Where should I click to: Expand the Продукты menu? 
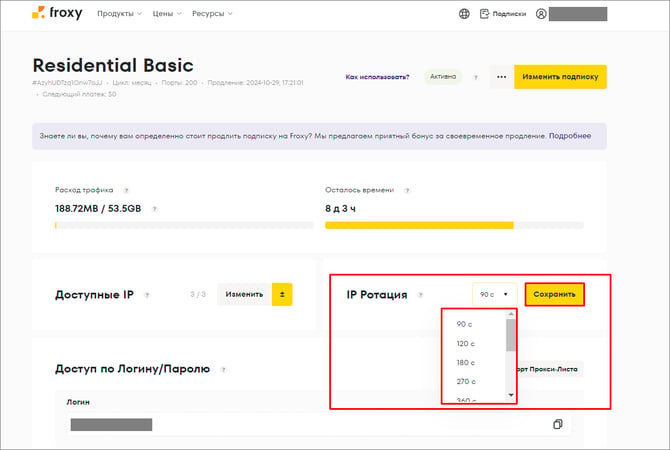click(119, 14)
